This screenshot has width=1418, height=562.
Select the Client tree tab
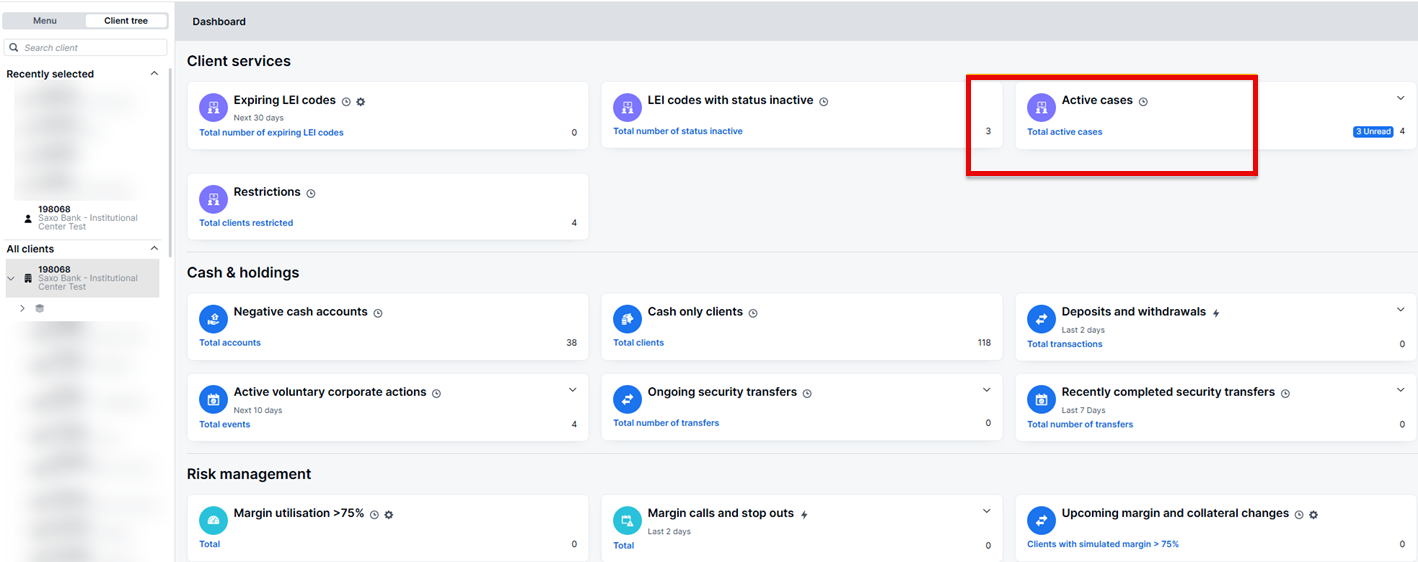click(126, 21)
